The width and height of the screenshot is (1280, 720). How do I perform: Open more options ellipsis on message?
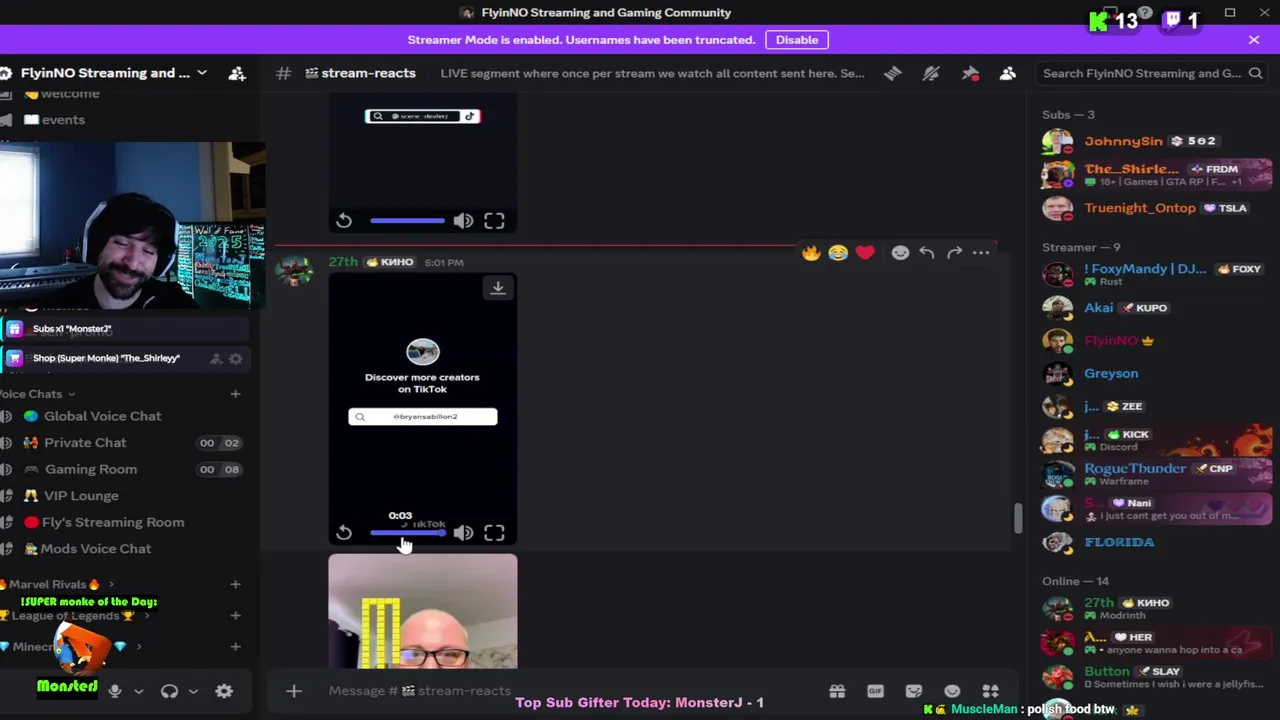click(x=981, y=253)
